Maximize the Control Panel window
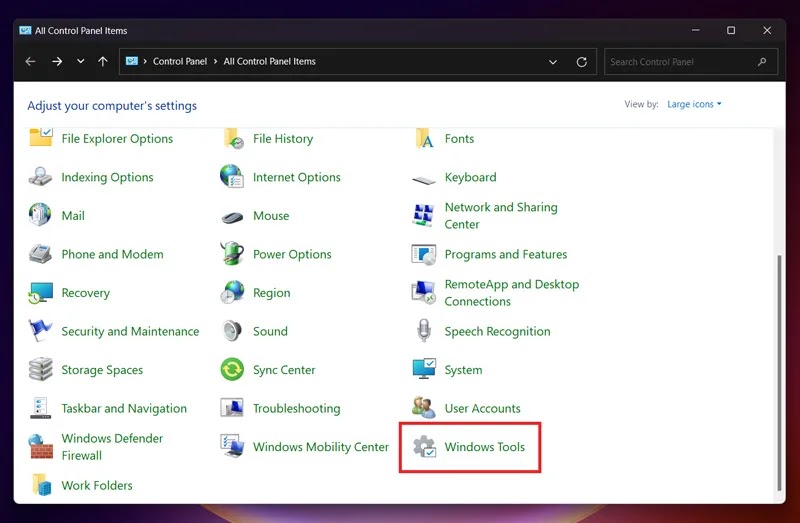Viewport: 800px width, 523px height. 731,30
